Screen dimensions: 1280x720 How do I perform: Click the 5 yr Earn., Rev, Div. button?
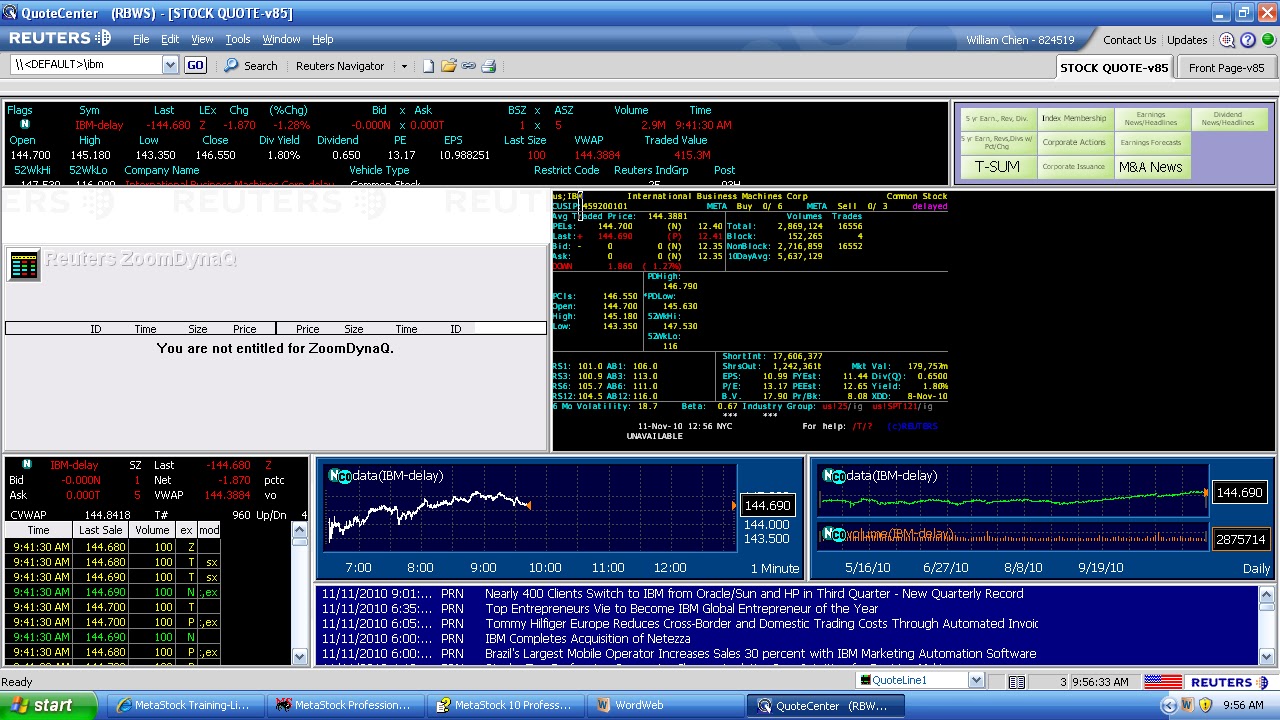coord(998,118)
